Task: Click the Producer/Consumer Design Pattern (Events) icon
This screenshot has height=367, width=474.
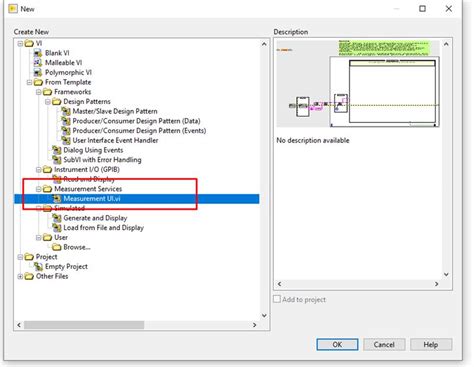Action: point(66,130)
